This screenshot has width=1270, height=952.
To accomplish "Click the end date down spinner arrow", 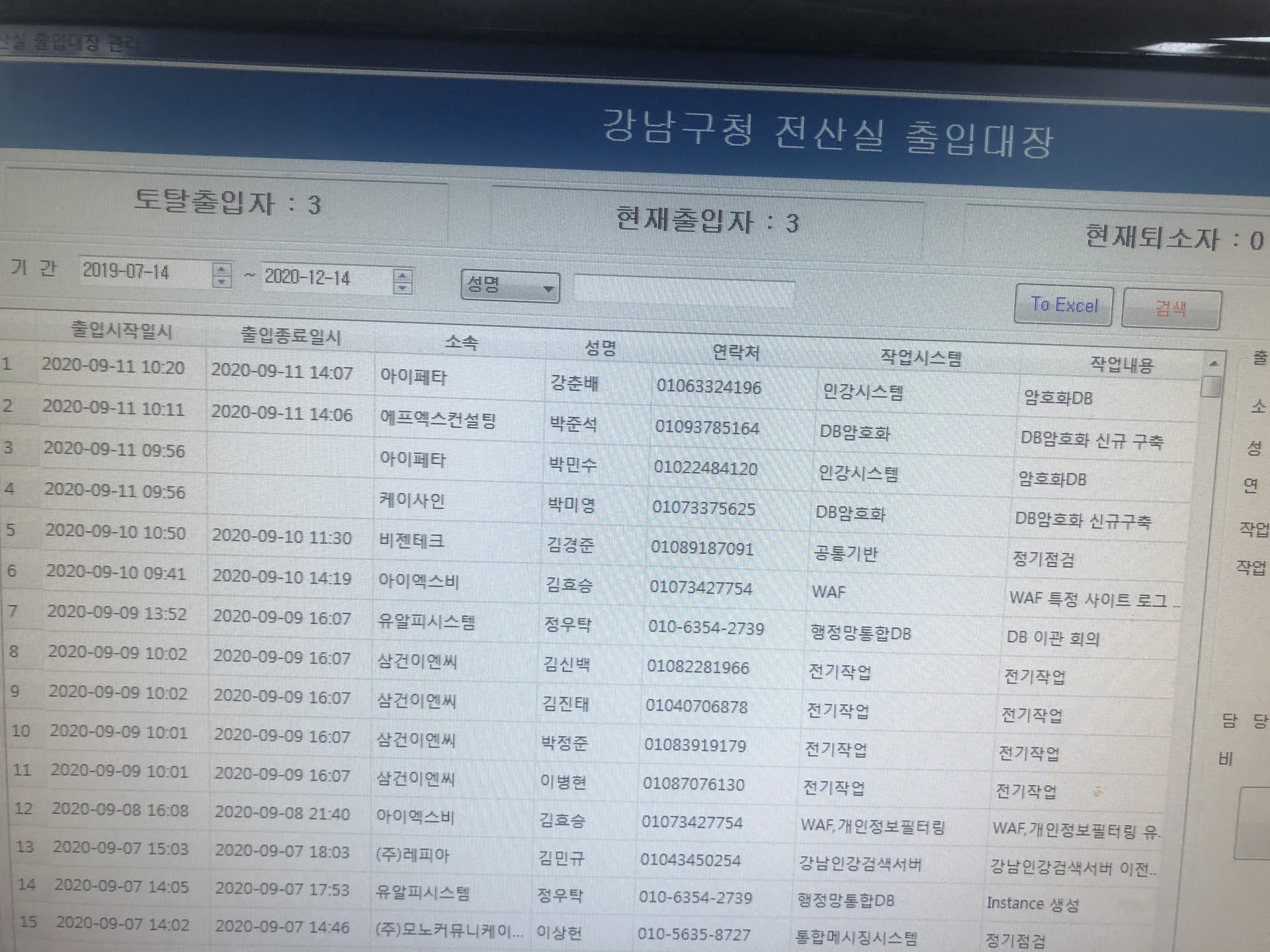I will pos(403,288).
